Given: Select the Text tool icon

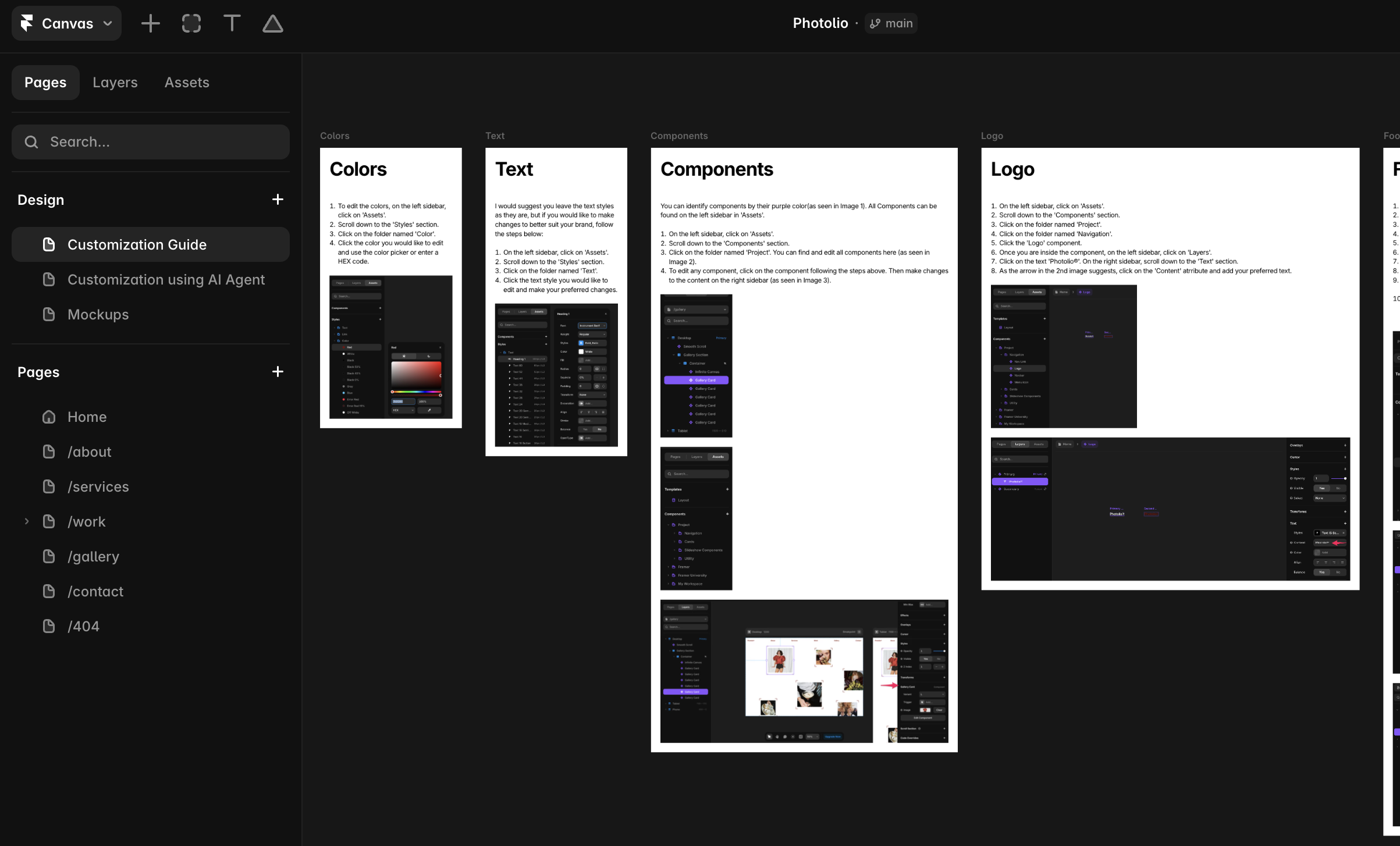Looking at the screenshot, I should click(x=232, y=23).
